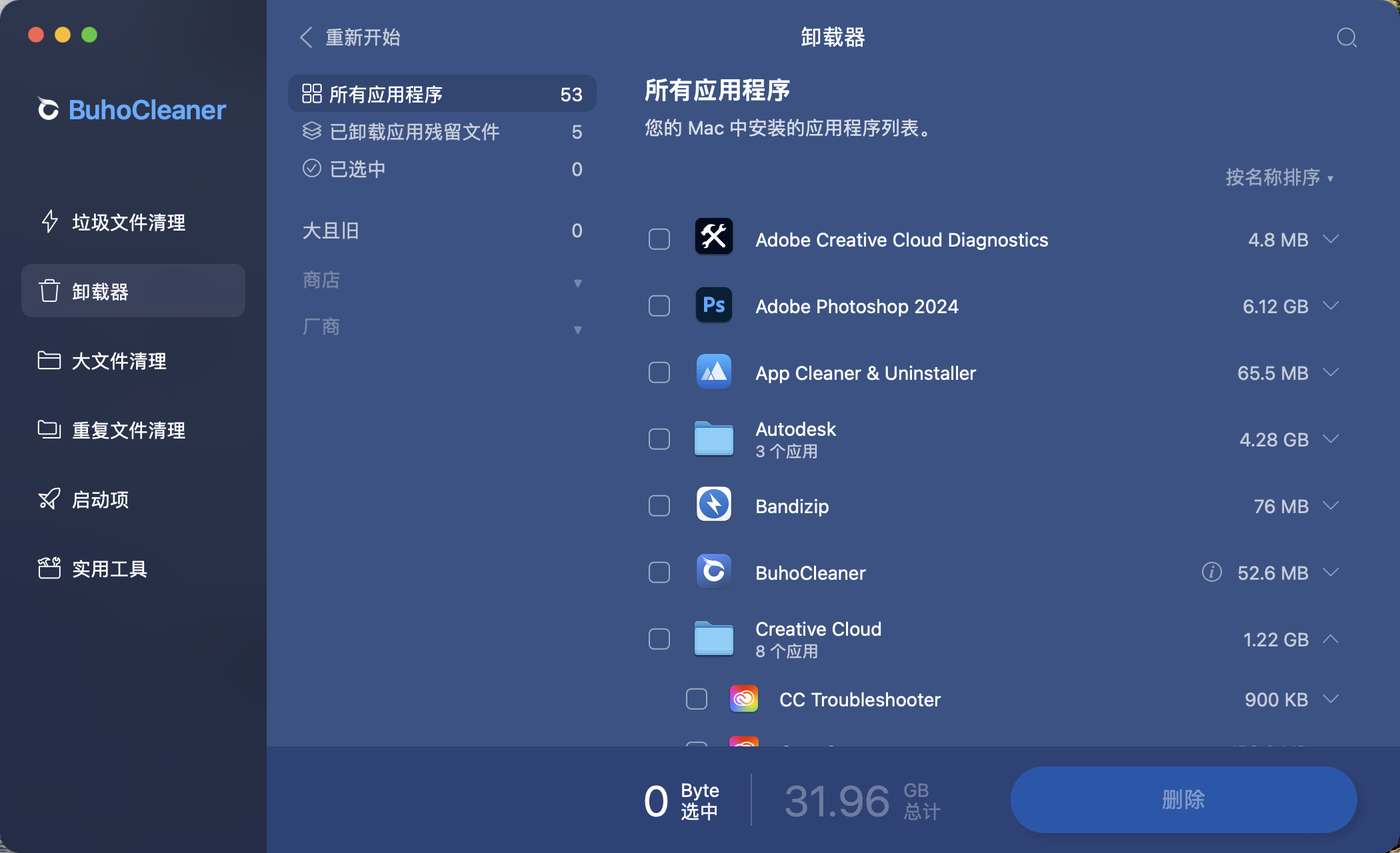1400x853 pixels.
Task: Click the layers icon for leftover files
Action: pyautogui.click(x=312, y=131)
